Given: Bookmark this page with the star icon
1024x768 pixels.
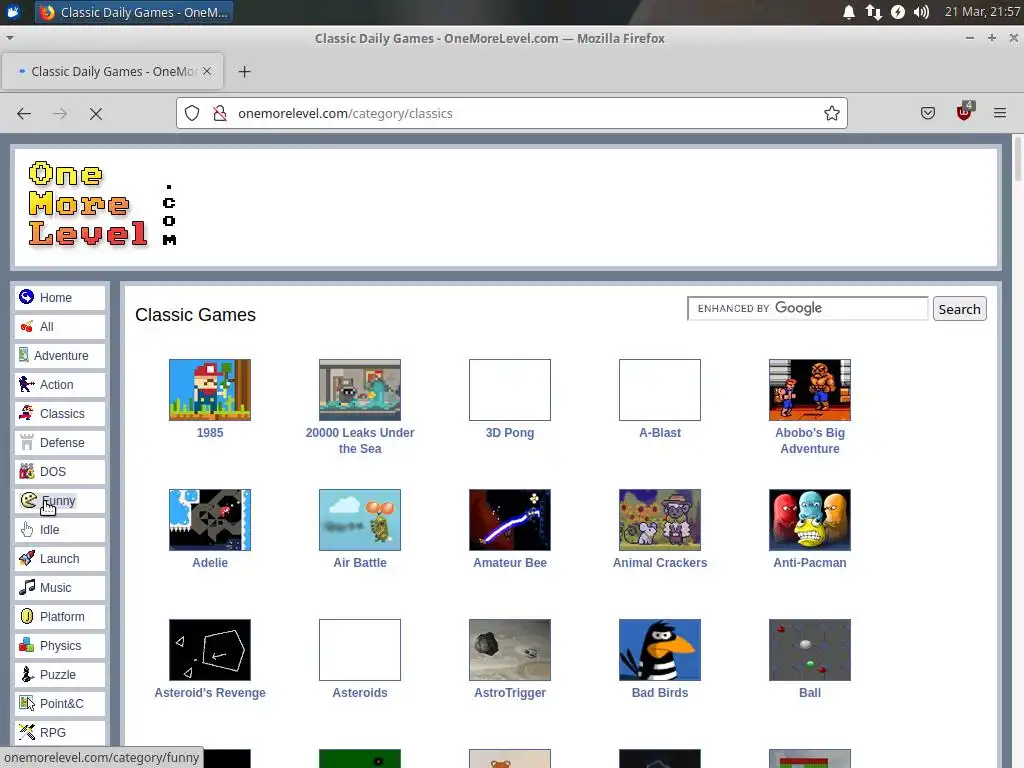Looking at the screenshot, I should click(x=831, y=113).
